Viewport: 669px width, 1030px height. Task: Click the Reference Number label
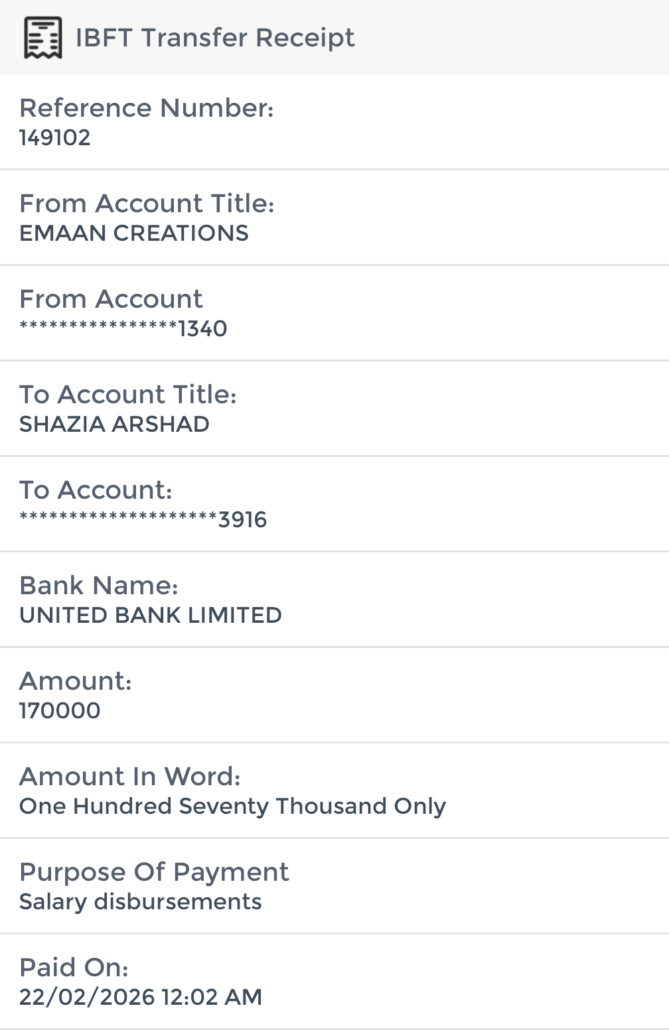(x=146, y=108)
